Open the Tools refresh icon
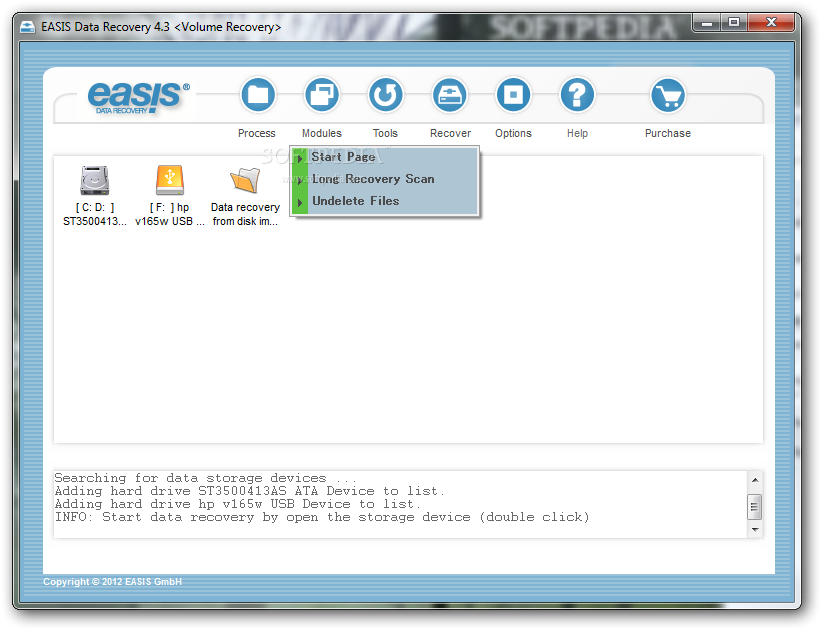This screenshot has height=630, width=822. (385, 95)
